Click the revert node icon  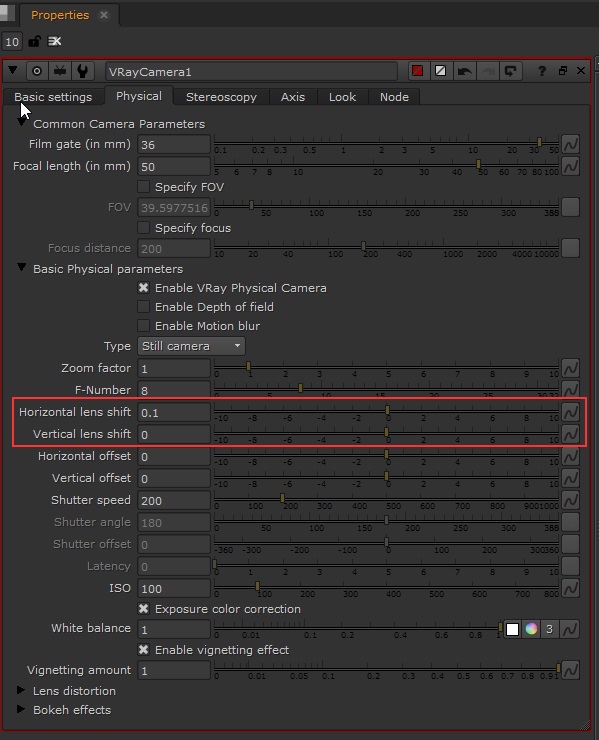[x=510, y=71]
